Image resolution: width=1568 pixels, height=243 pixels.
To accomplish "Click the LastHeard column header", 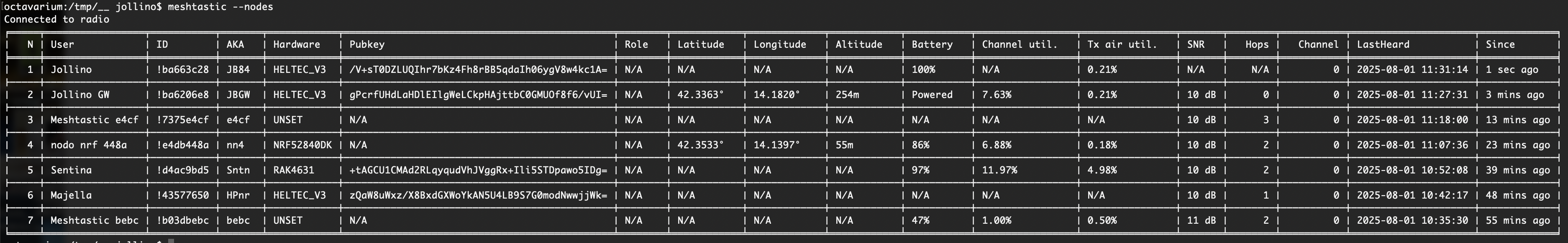I will pyautogui.click(x=1382, y=44).
